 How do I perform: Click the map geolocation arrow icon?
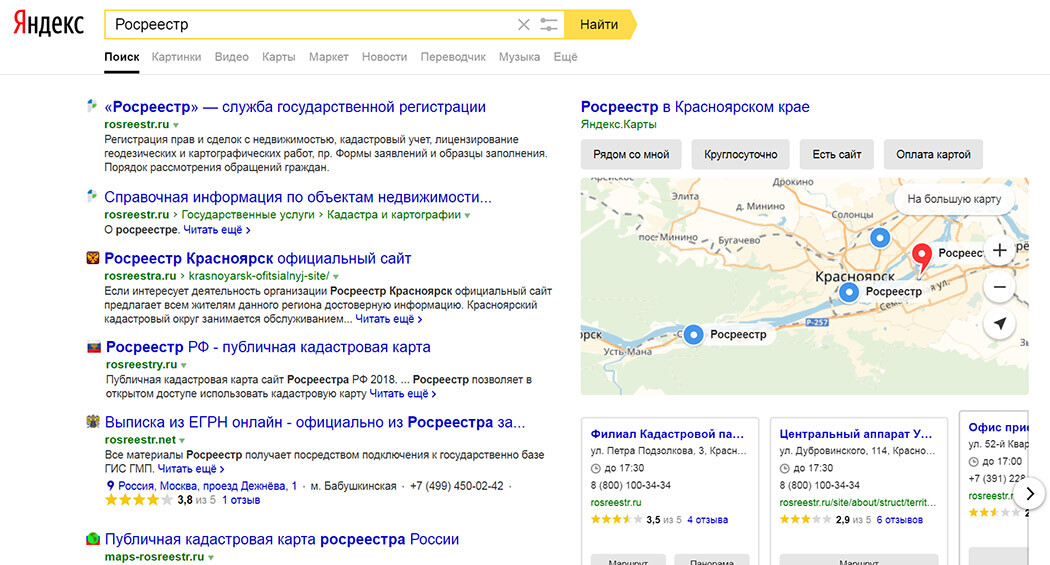click(999, 324)
